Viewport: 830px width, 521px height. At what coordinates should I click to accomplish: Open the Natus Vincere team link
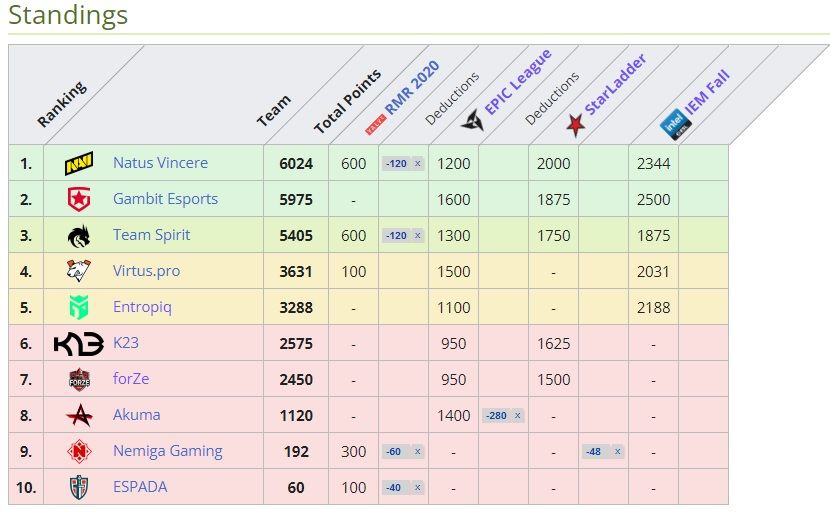[x=160, y=163]
